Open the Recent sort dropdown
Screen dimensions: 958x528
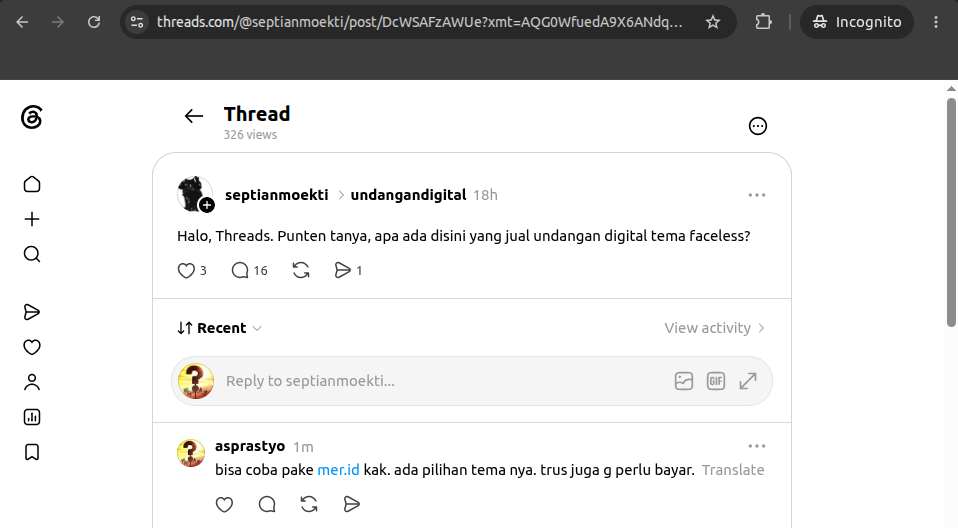[219, 328]
